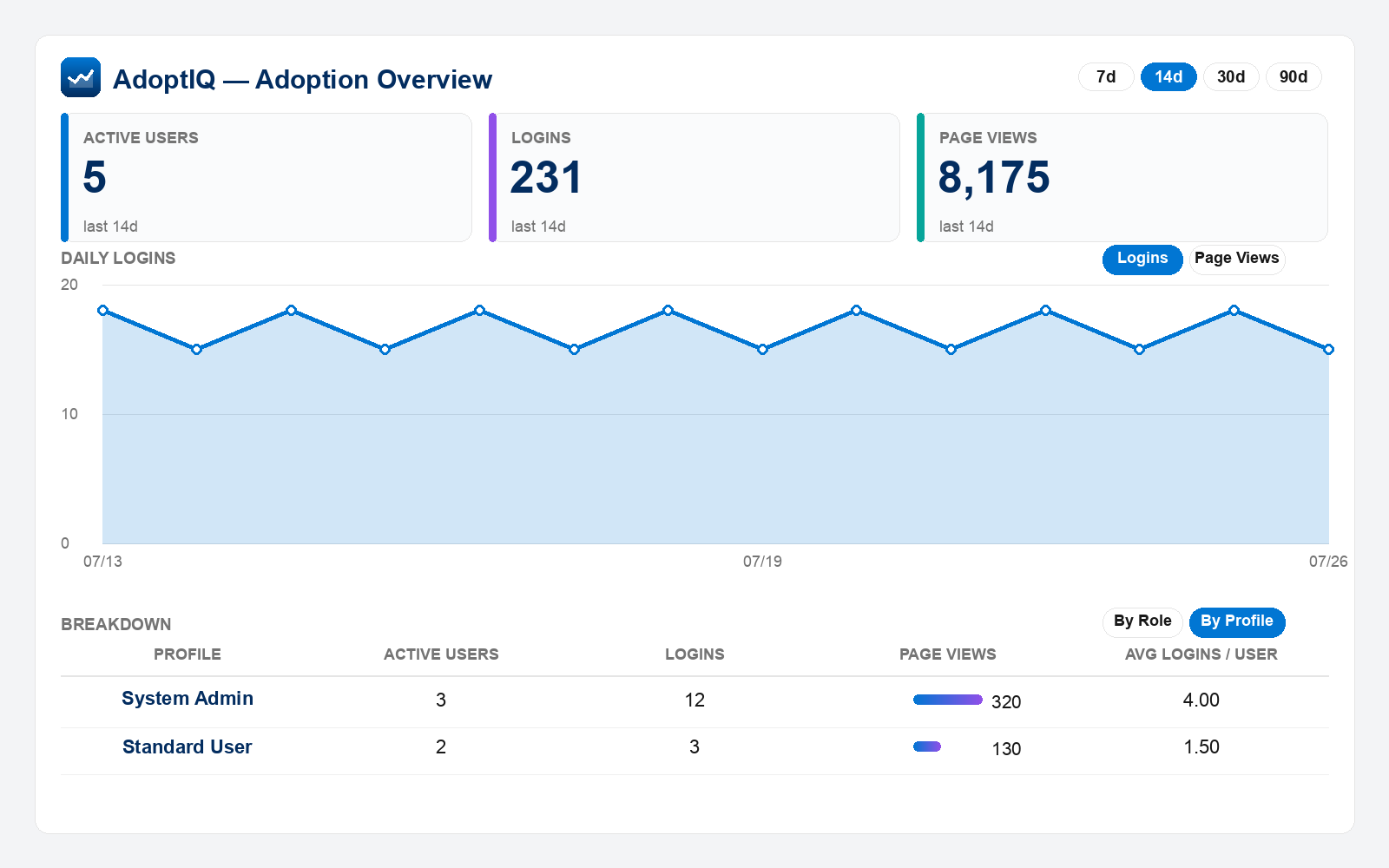
Task: Select the 7d time range
Action: tap(1106, 77)
